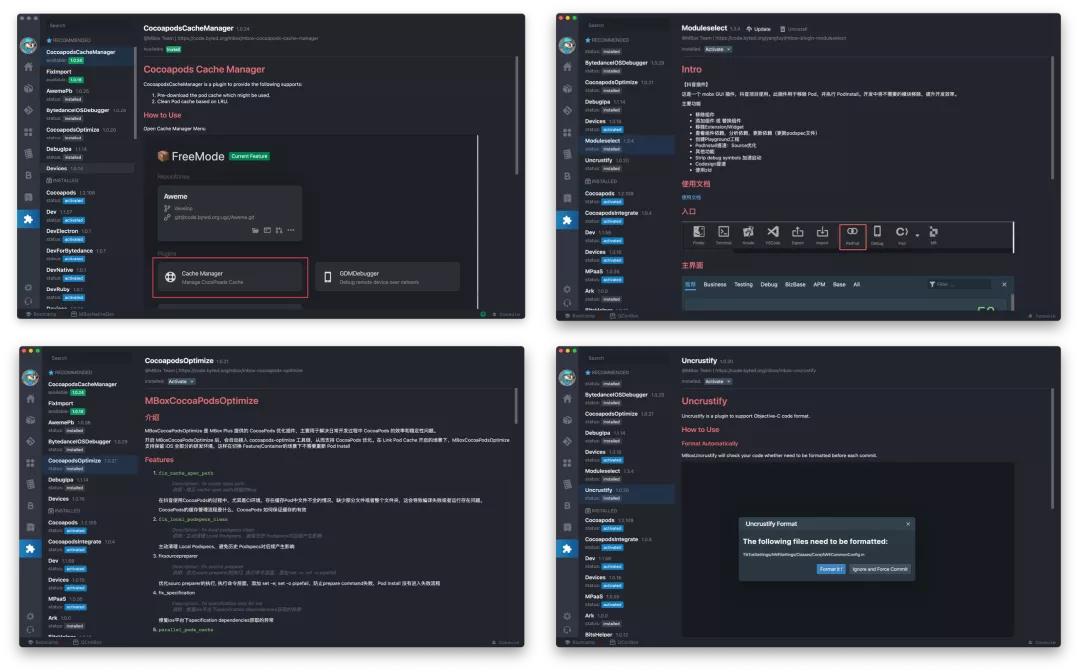Click the avatar in Uncrustify window sidebar

(567, 377)
